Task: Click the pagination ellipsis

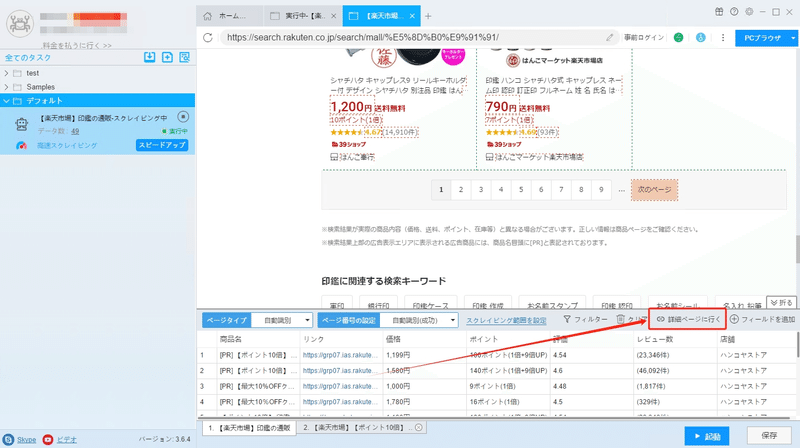Action: (x=621, y=190)
